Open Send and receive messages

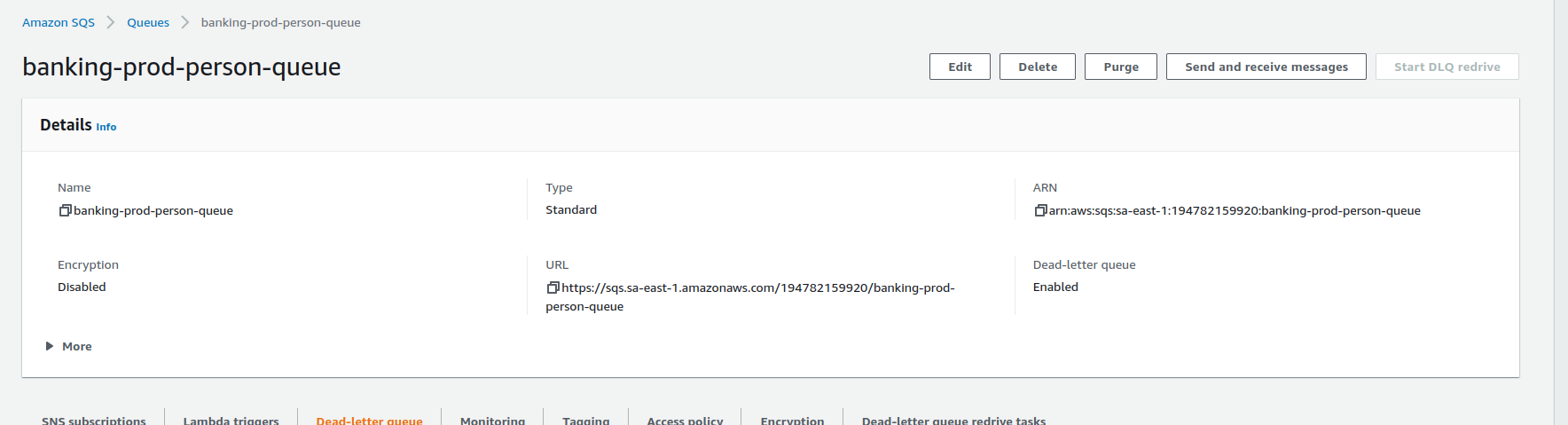[x=1266, y=67]
